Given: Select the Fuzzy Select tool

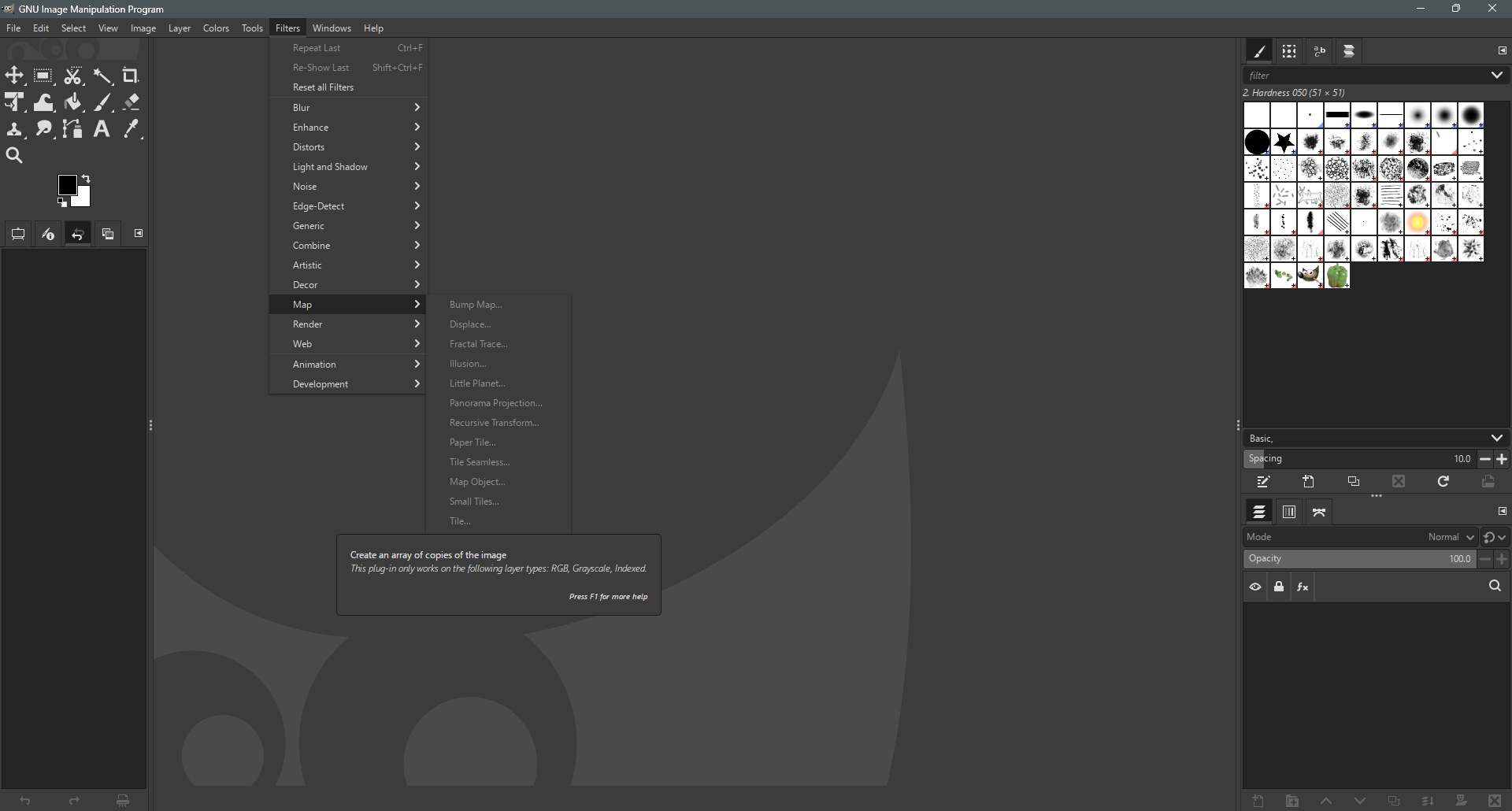Looking at the screenshot, I should click(103, 76).
